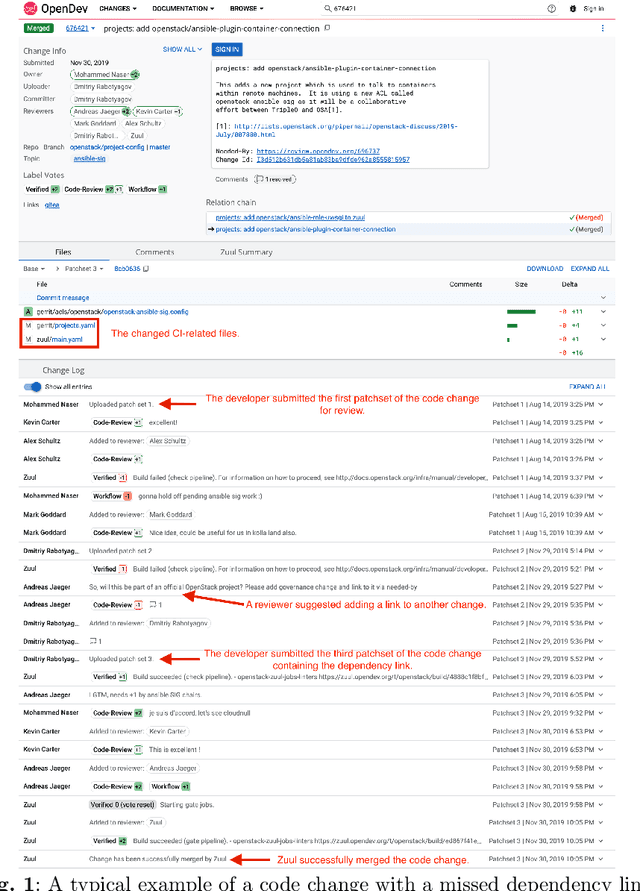Click the magnifier icon in search box
Viewport: 640px width, 891px height.
pyautogui.click(x=327, y=9)
